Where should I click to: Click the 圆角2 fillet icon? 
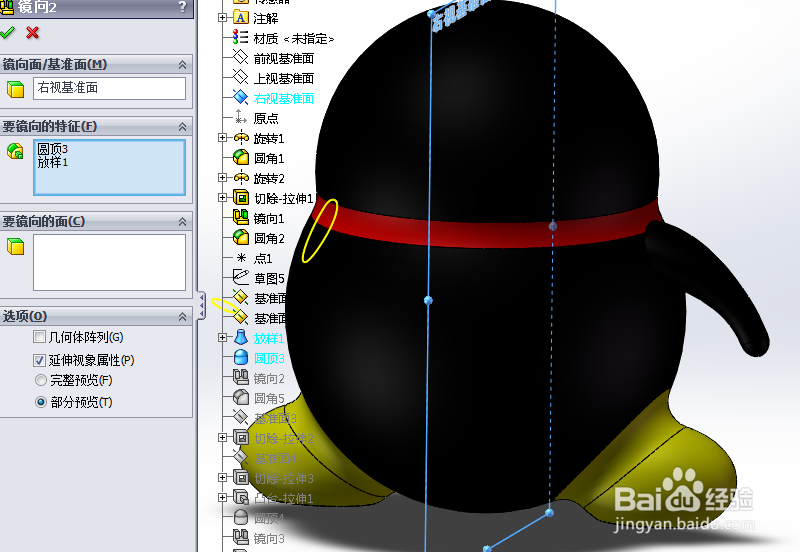[241, 237]
